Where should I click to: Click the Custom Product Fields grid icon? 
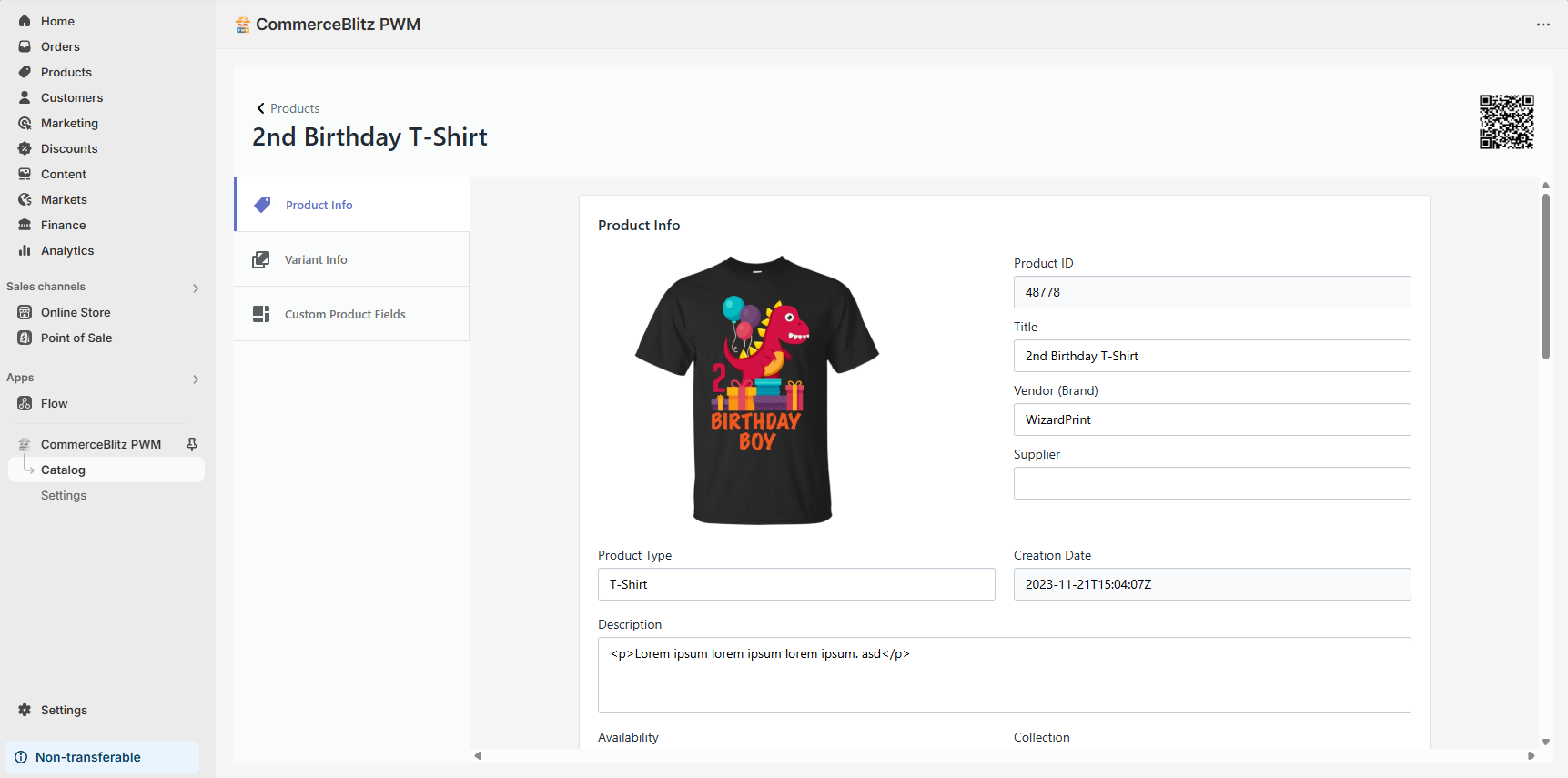click(261, 314)
